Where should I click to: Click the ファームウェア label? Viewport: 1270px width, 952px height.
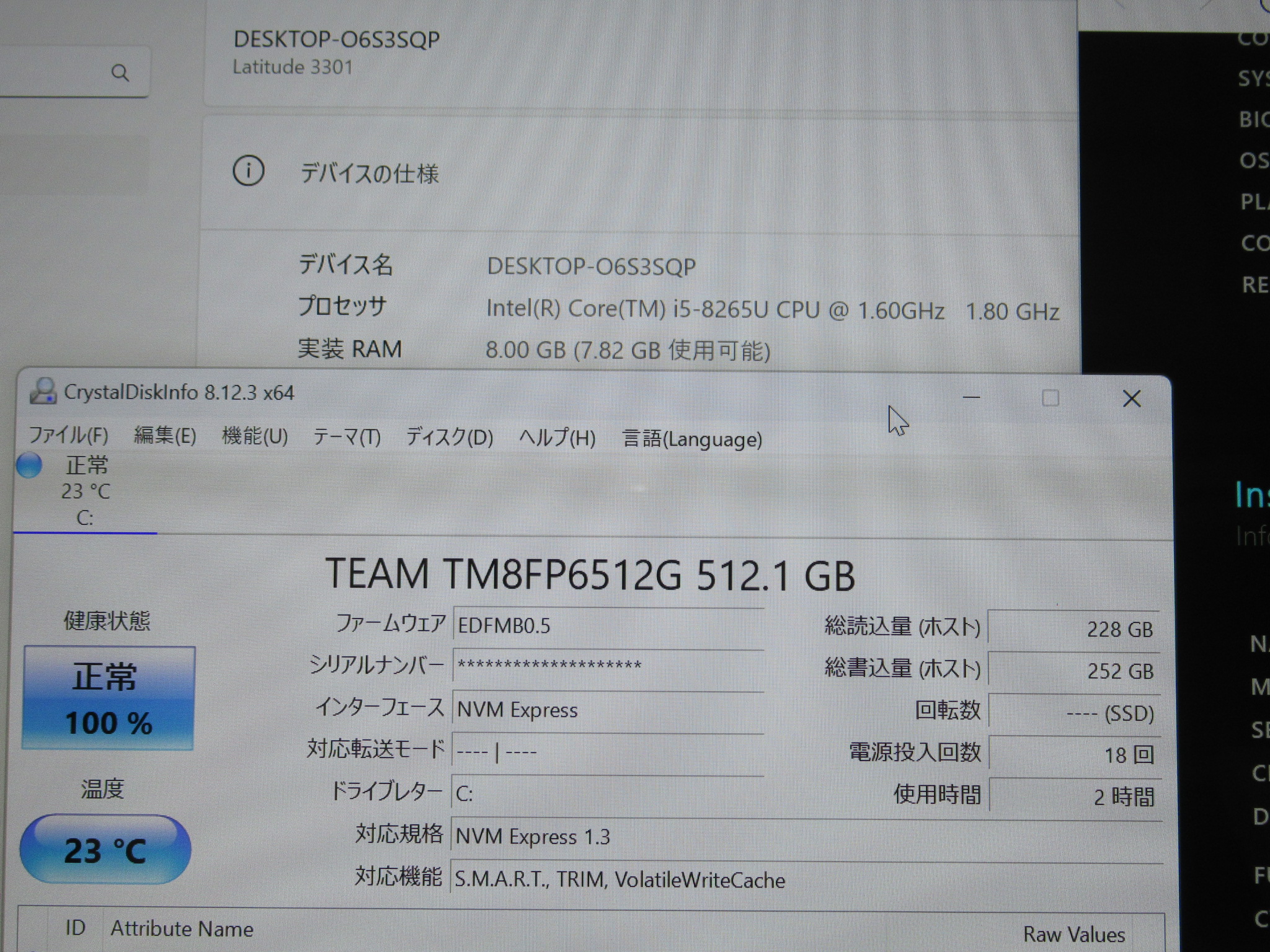(391, 624)
